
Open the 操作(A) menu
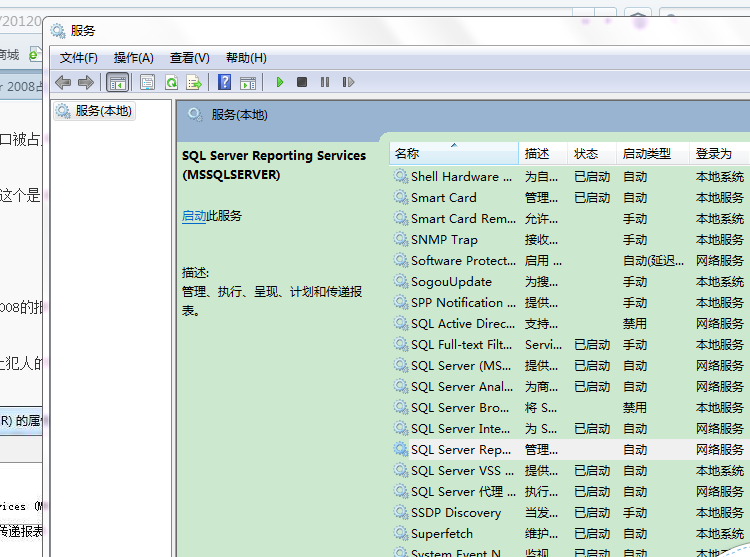(x=133, y=58)
